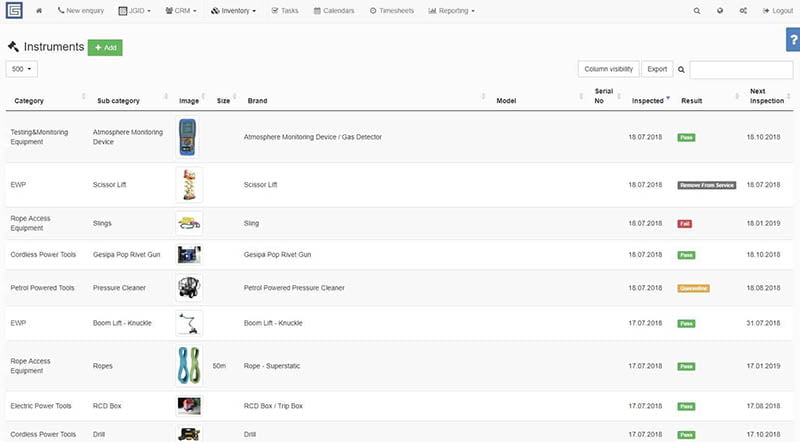Click the company logo icon

click(13, 11)
